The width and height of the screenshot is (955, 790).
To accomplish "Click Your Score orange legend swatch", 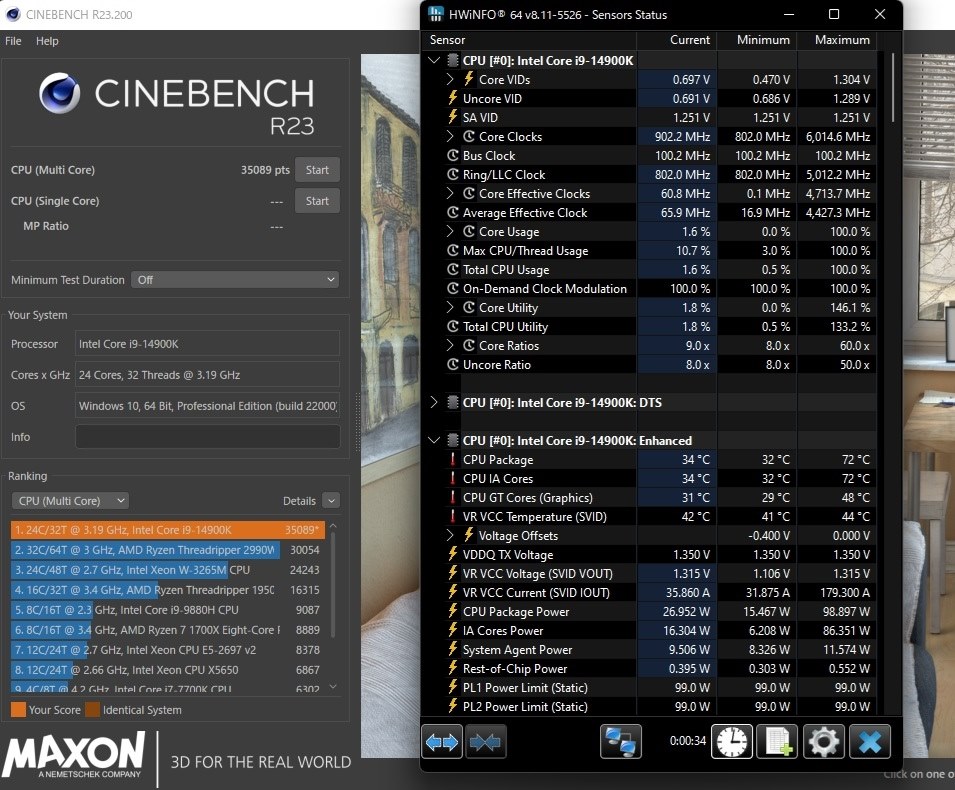I will tap(18, 710).
